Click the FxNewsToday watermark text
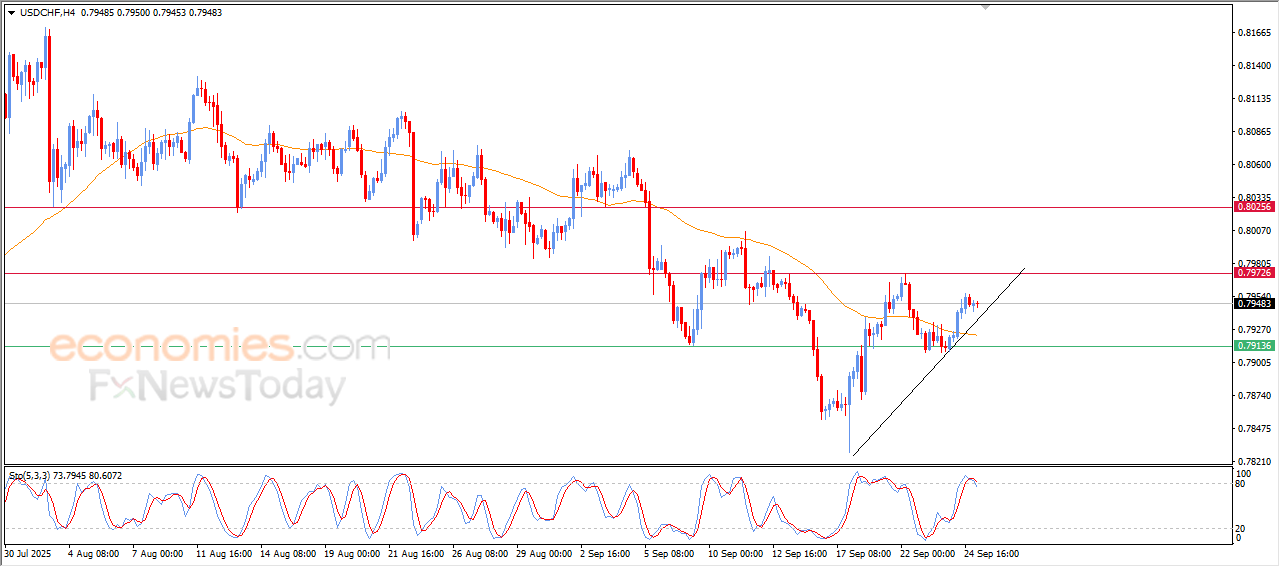The width and height of the screenshot is (1280, 567). 218,386
